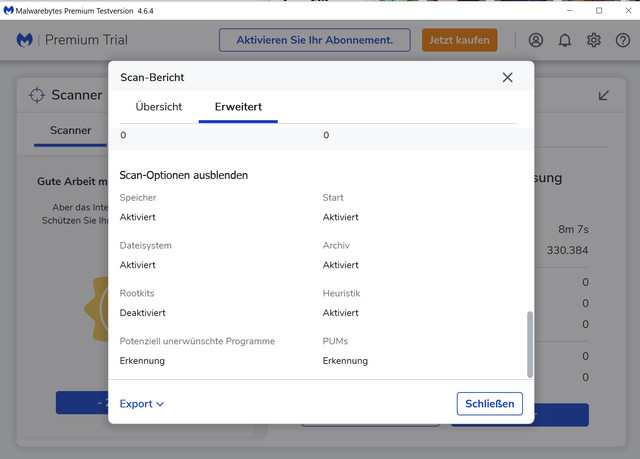Click the PUMs Erkennung value
This screenshot has width=640, height=459.
(x=345, y=361)
